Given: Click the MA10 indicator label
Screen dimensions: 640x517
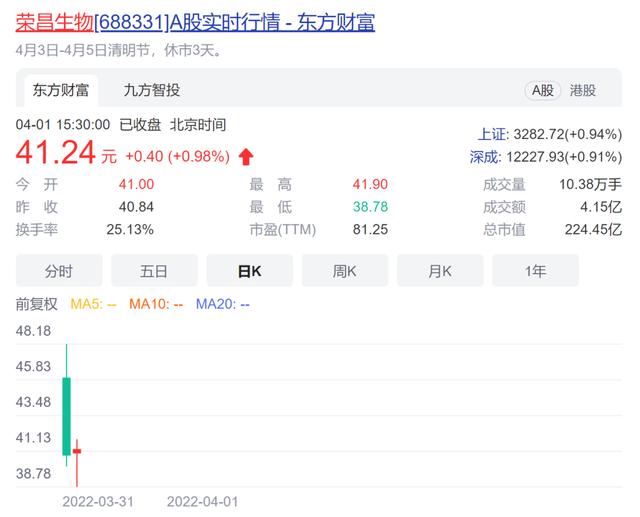Looking at the screenshot, I should [x=156, y=304].
